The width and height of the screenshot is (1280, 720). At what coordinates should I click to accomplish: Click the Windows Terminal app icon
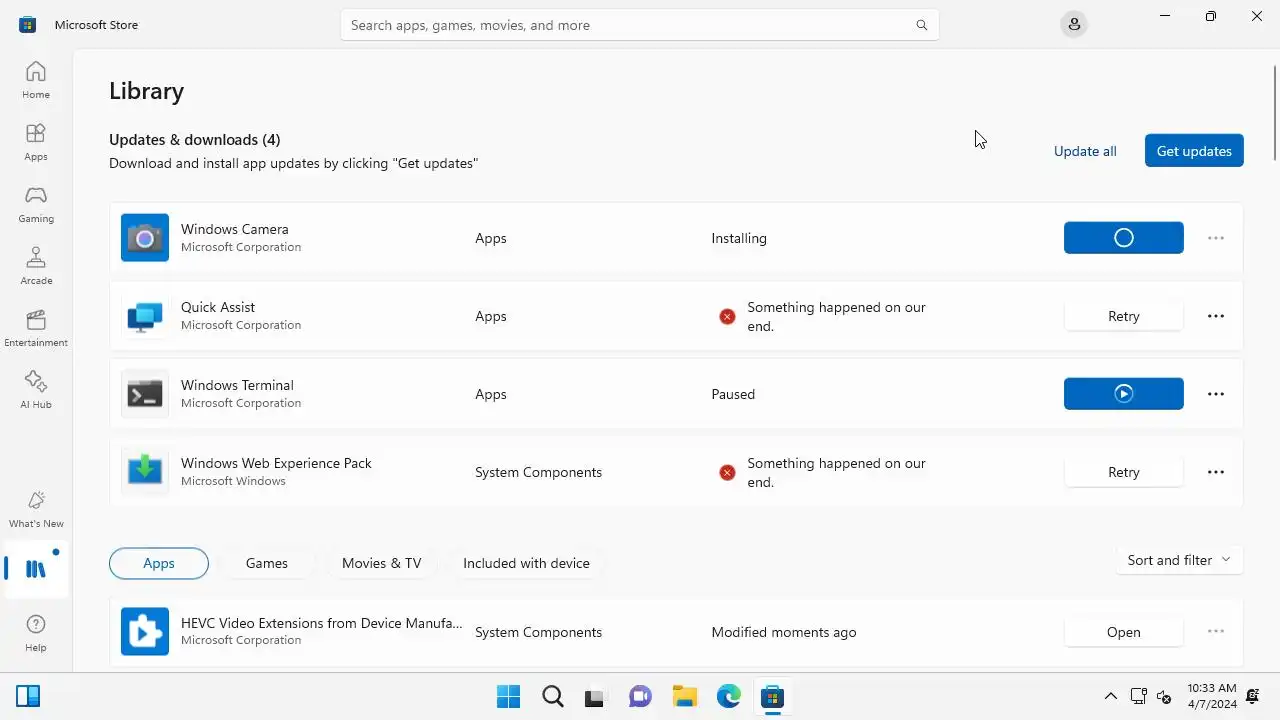(145, 394)
